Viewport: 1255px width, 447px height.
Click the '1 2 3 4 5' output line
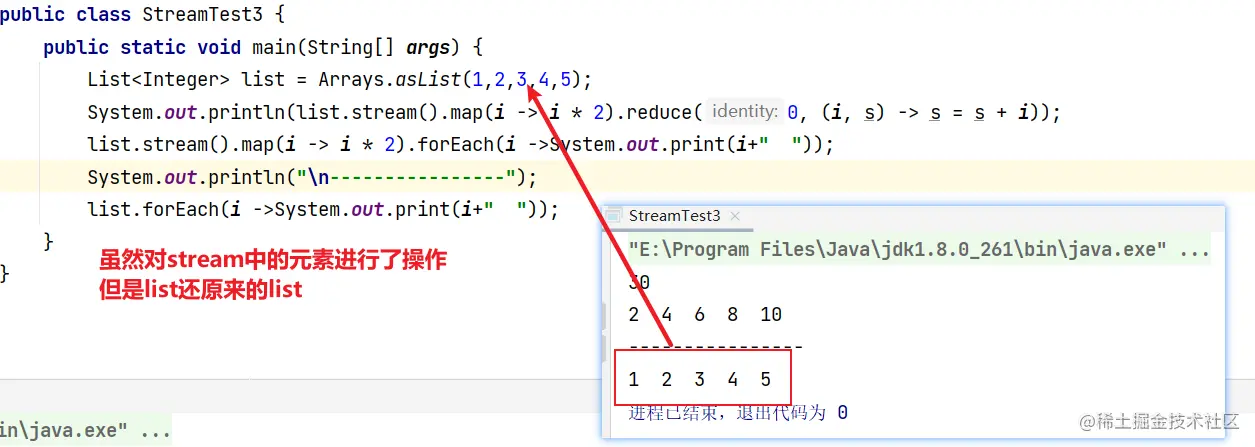[x=700, y=379]
